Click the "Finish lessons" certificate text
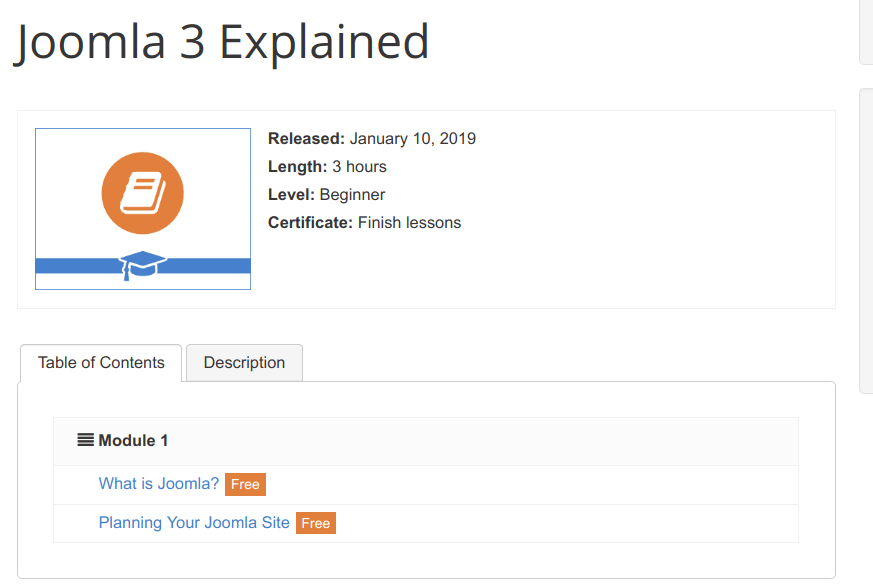 coord(409,223)
